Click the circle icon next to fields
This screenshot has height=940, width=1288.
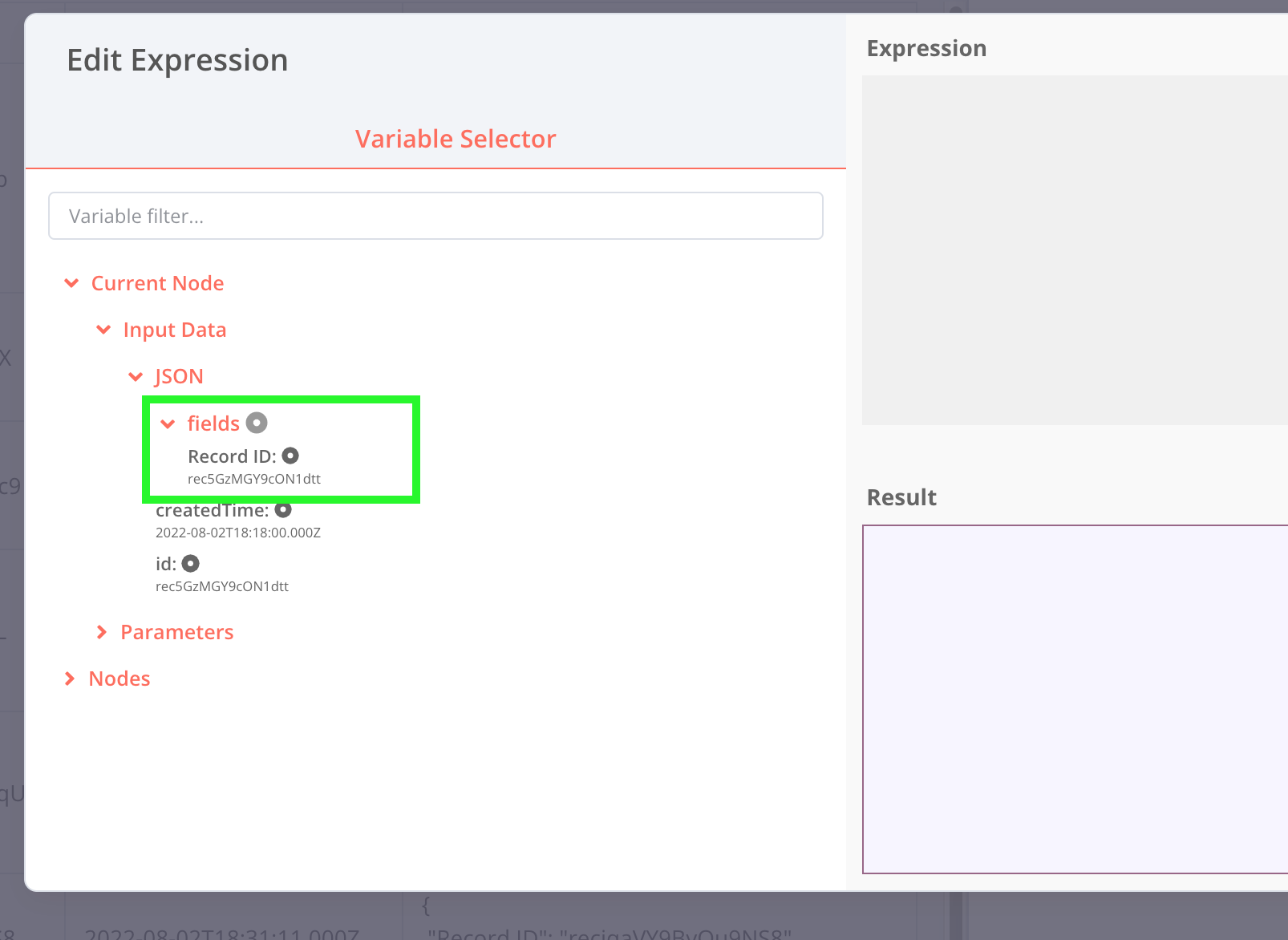[x=257, y=423]
